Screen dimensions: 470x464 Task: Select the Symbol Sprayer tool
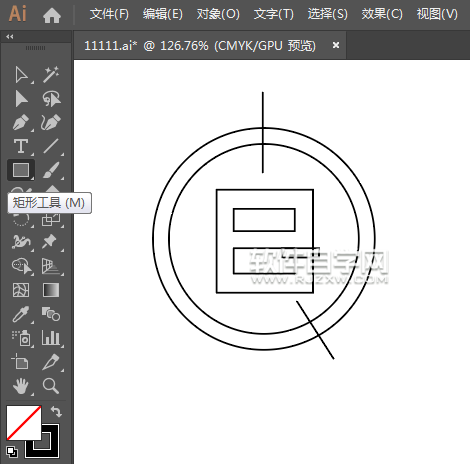point(21,338)
